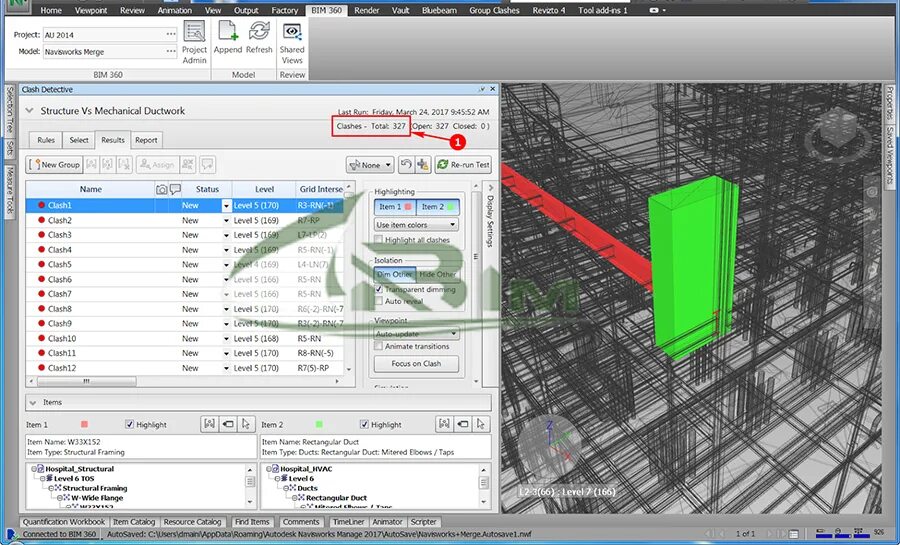Click Item 1 group clashes involving item icon

click(x=210, y=424)
